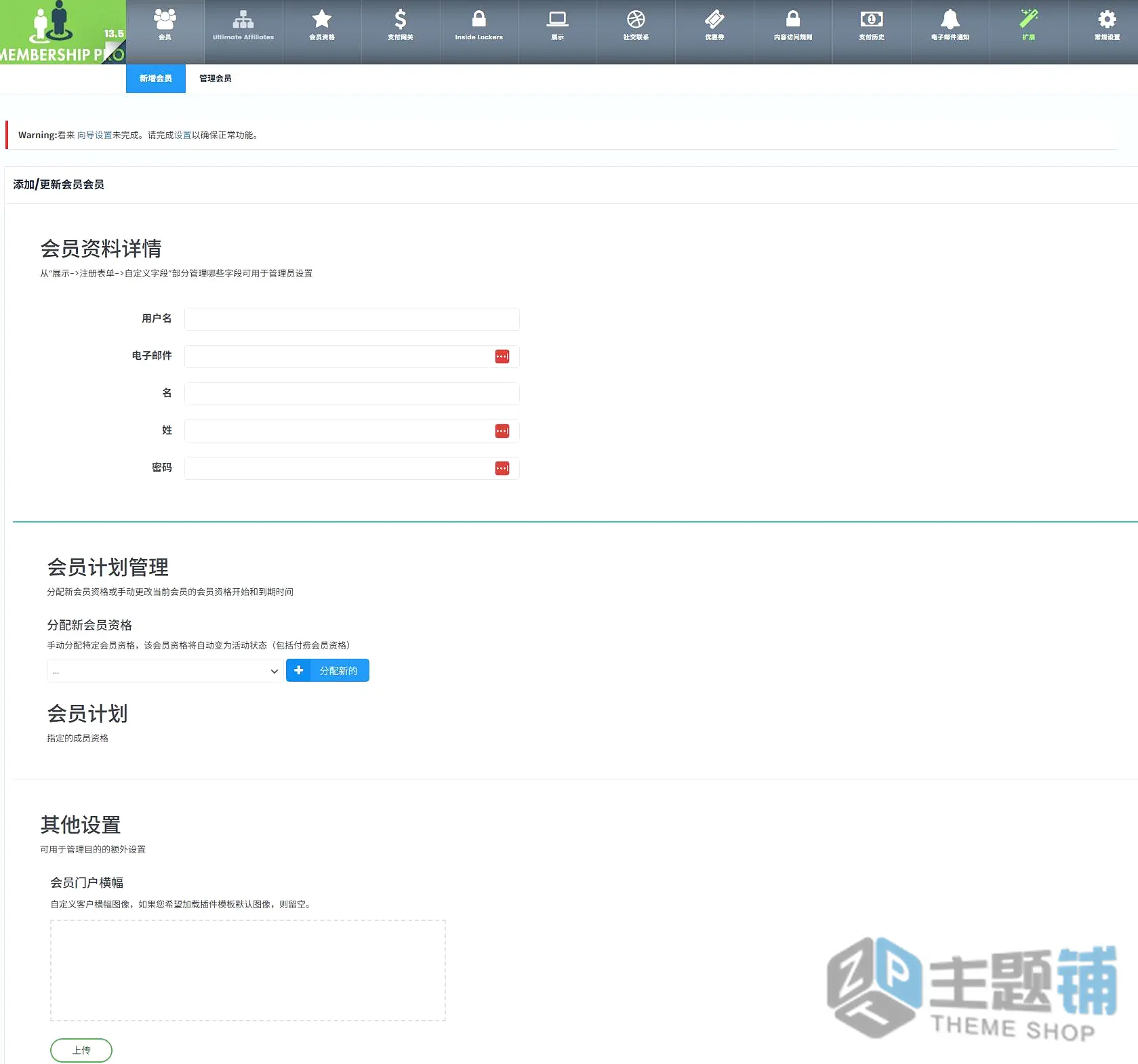Focus the 姓 input field
This screenshot has height=1064, width=1138.
[352, 431]
